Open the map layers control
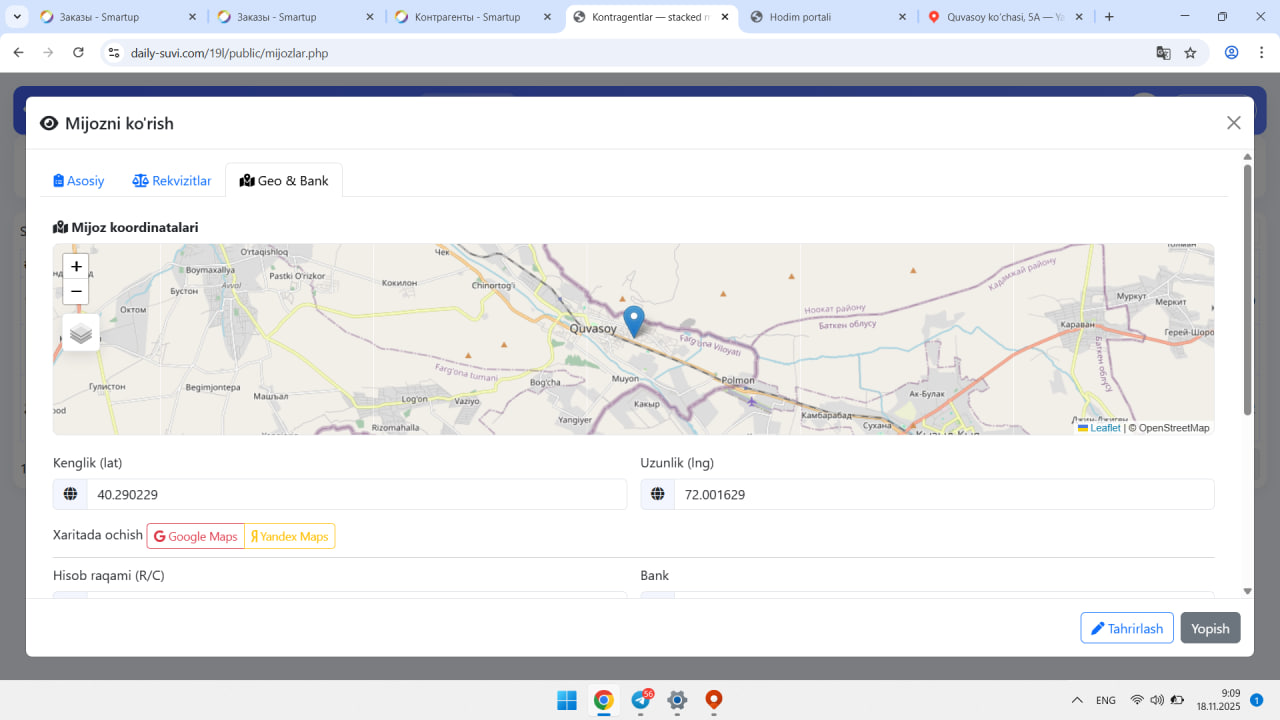This screenshot has height=720, width=1280. 81,333
